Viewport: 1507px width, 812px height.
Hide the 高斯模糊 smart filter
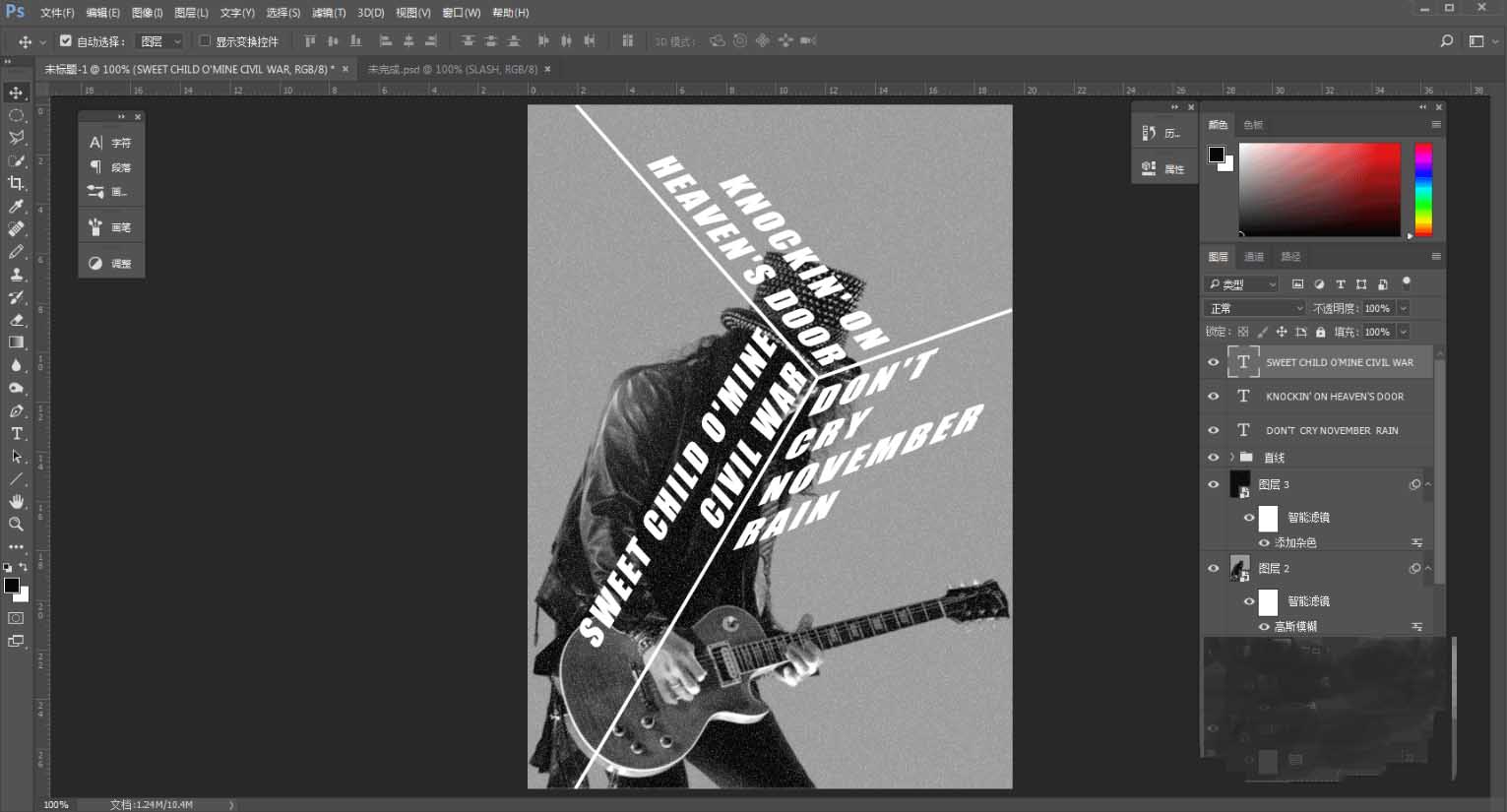tap(1264, 626)
